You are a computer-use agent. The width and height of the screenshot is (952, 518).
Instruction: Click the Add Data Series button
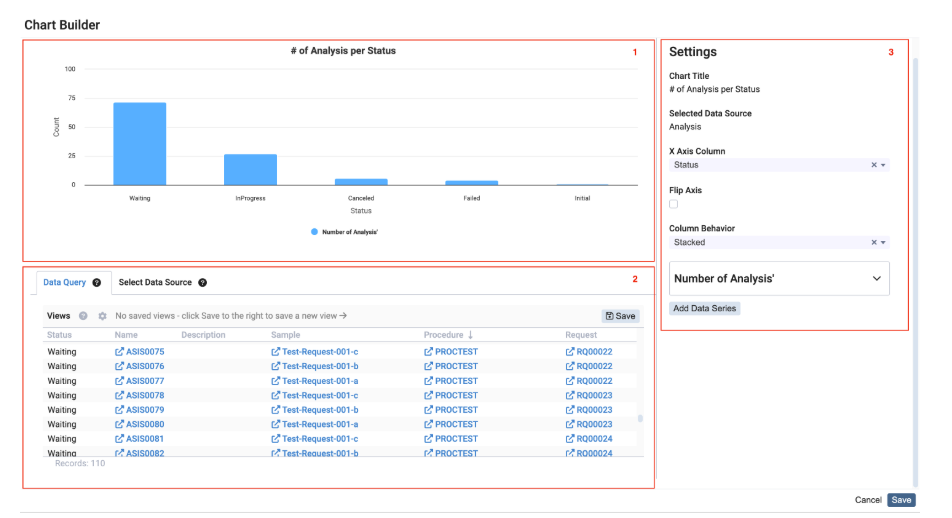pyautogui.click(x=704, y=308)
